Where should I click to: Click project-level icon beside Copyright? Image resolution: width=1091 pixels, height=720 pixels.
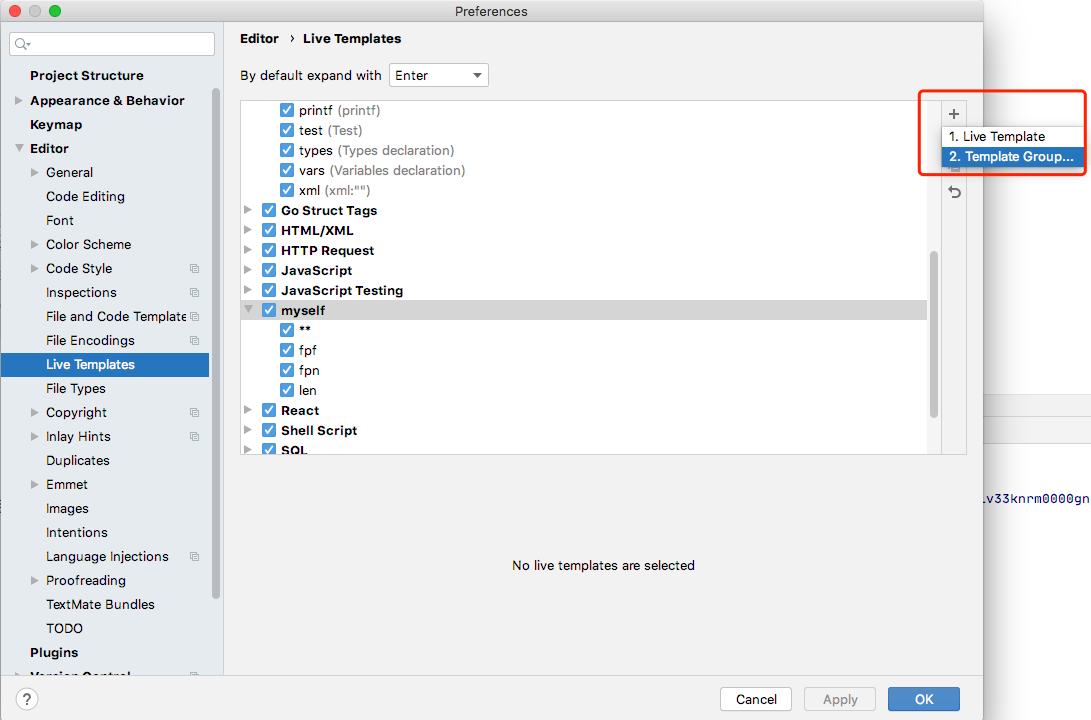pos(195,413)
